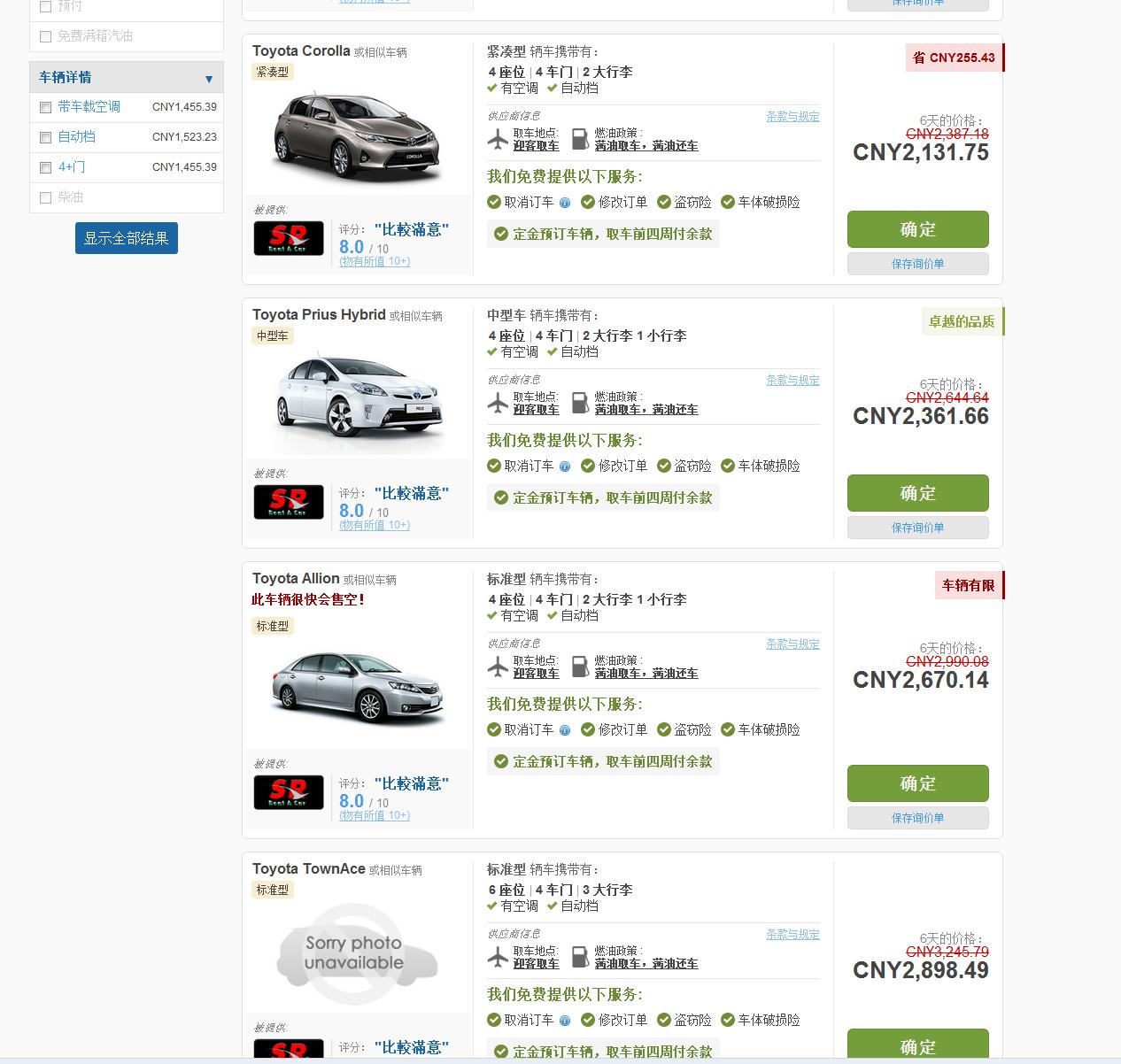
Task: Click green check icon next to Corolla 修改订单
Action: [588, 202]
